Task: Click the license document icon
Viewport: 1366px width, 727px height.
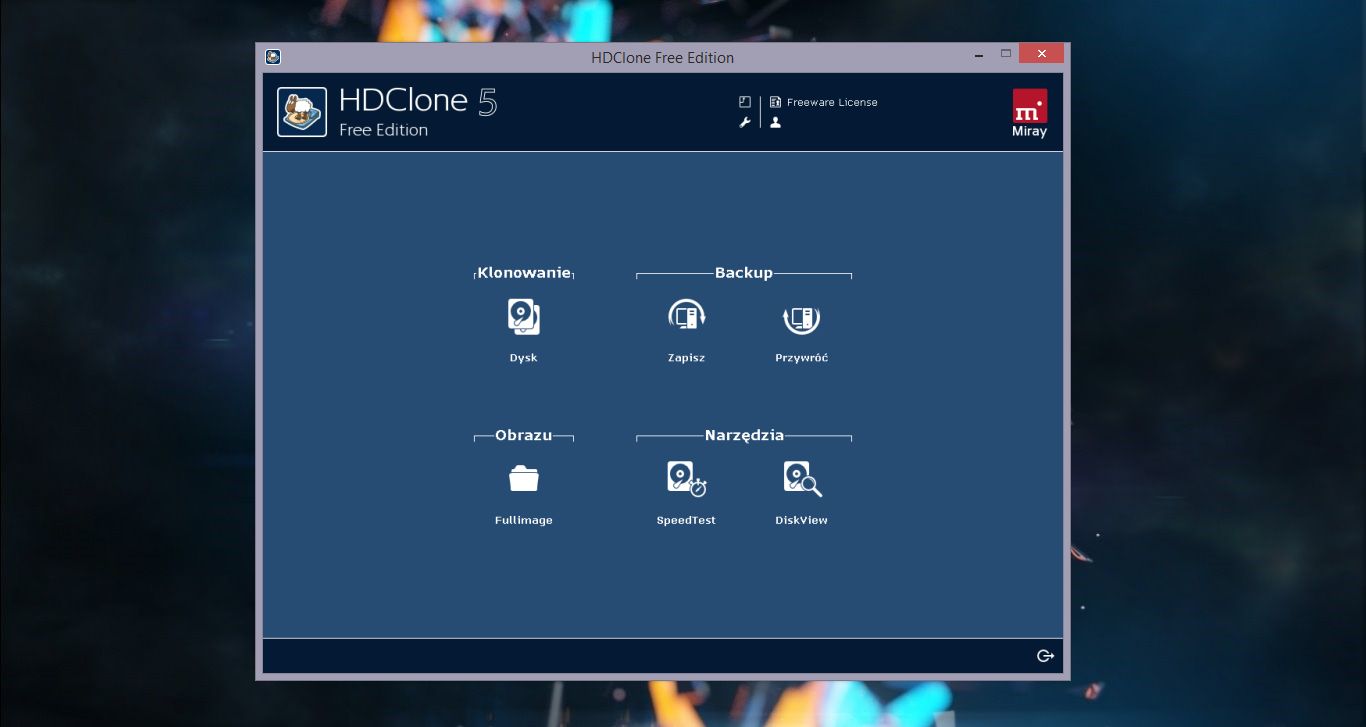Action: pyautogui.click(x=775, y=102)
